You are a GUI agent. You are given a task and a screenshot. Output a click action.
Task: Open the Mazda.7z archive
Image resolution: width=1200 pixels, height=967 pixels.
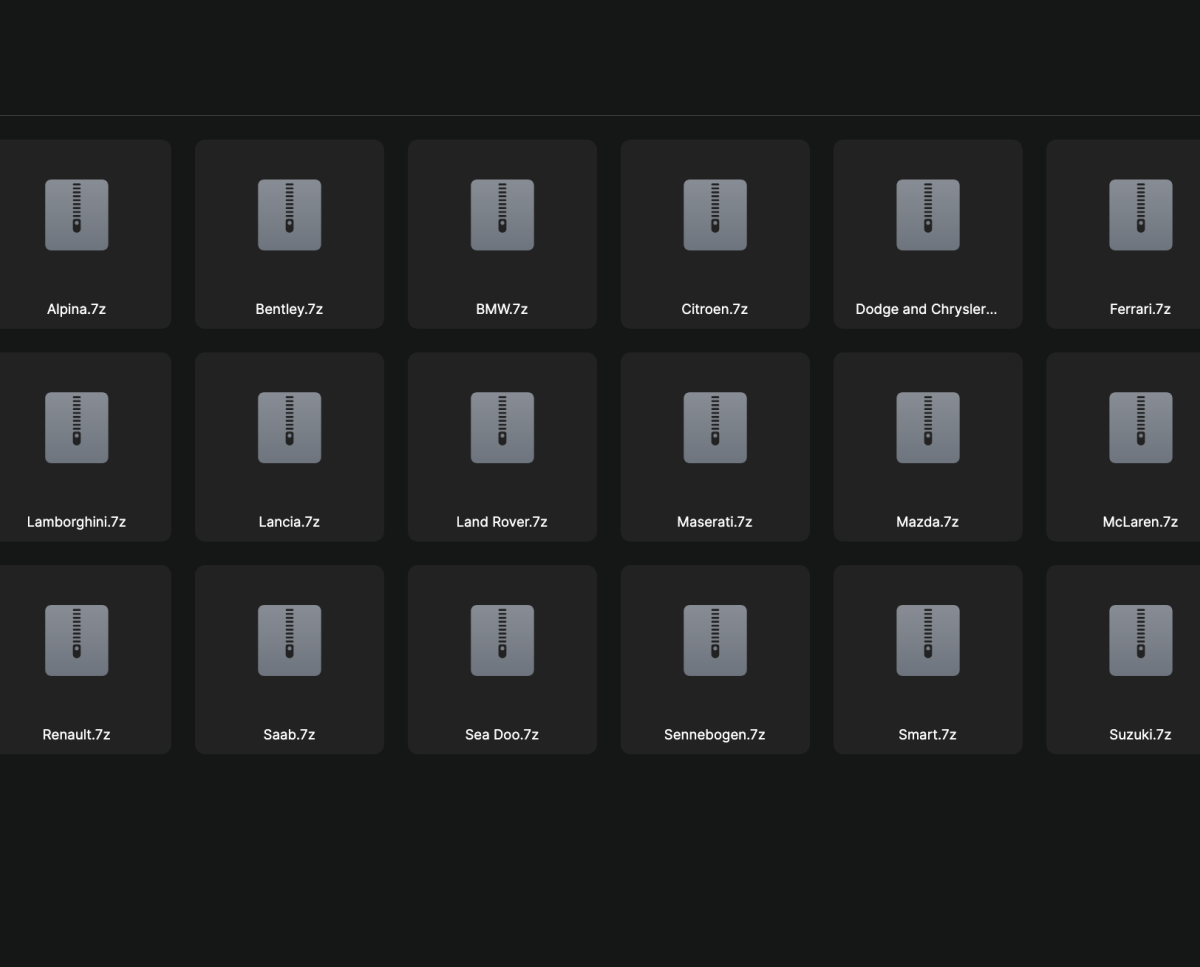pyautogui.click(x=927, y=427)
